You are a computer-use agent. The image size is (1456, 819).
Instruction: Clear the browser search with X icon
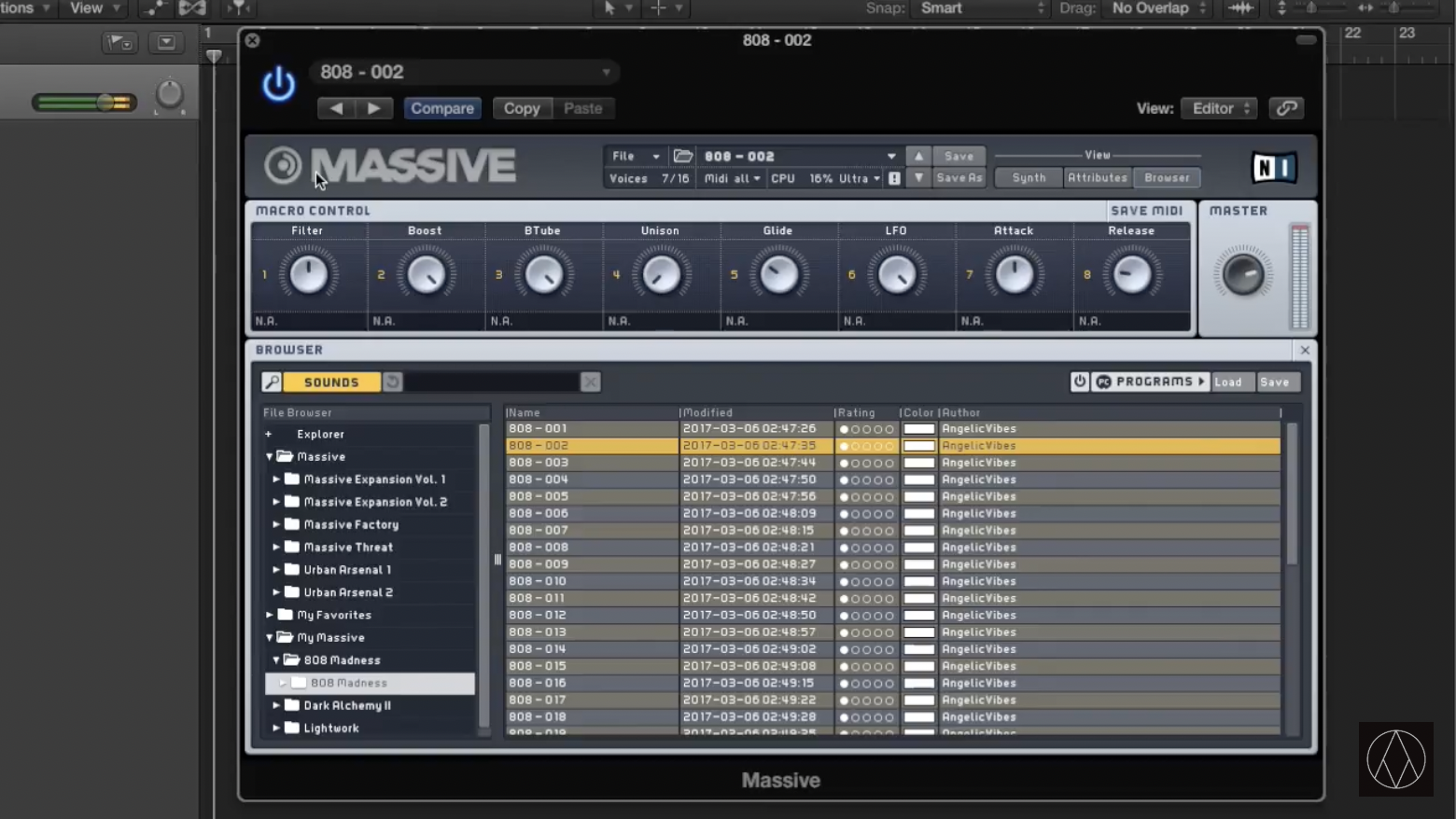click(x=590, y=382)
